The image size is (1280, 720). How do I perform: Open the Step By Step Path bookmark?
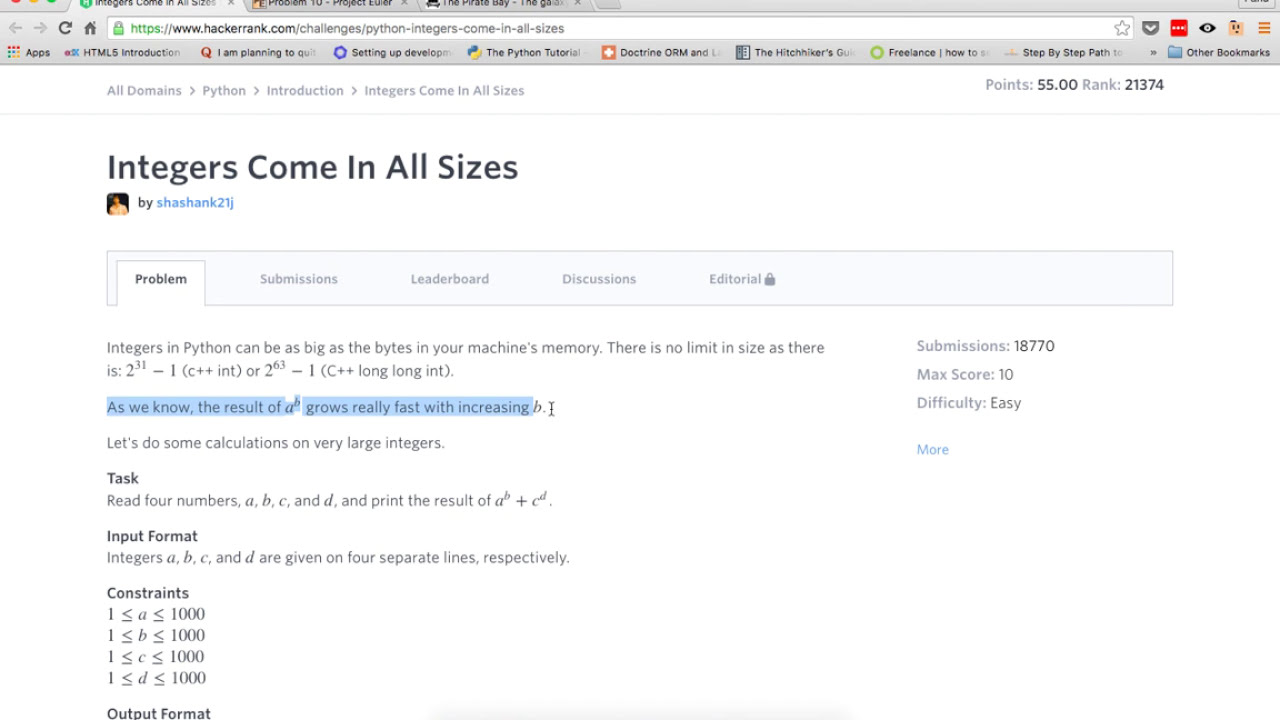coord(1064,52)
